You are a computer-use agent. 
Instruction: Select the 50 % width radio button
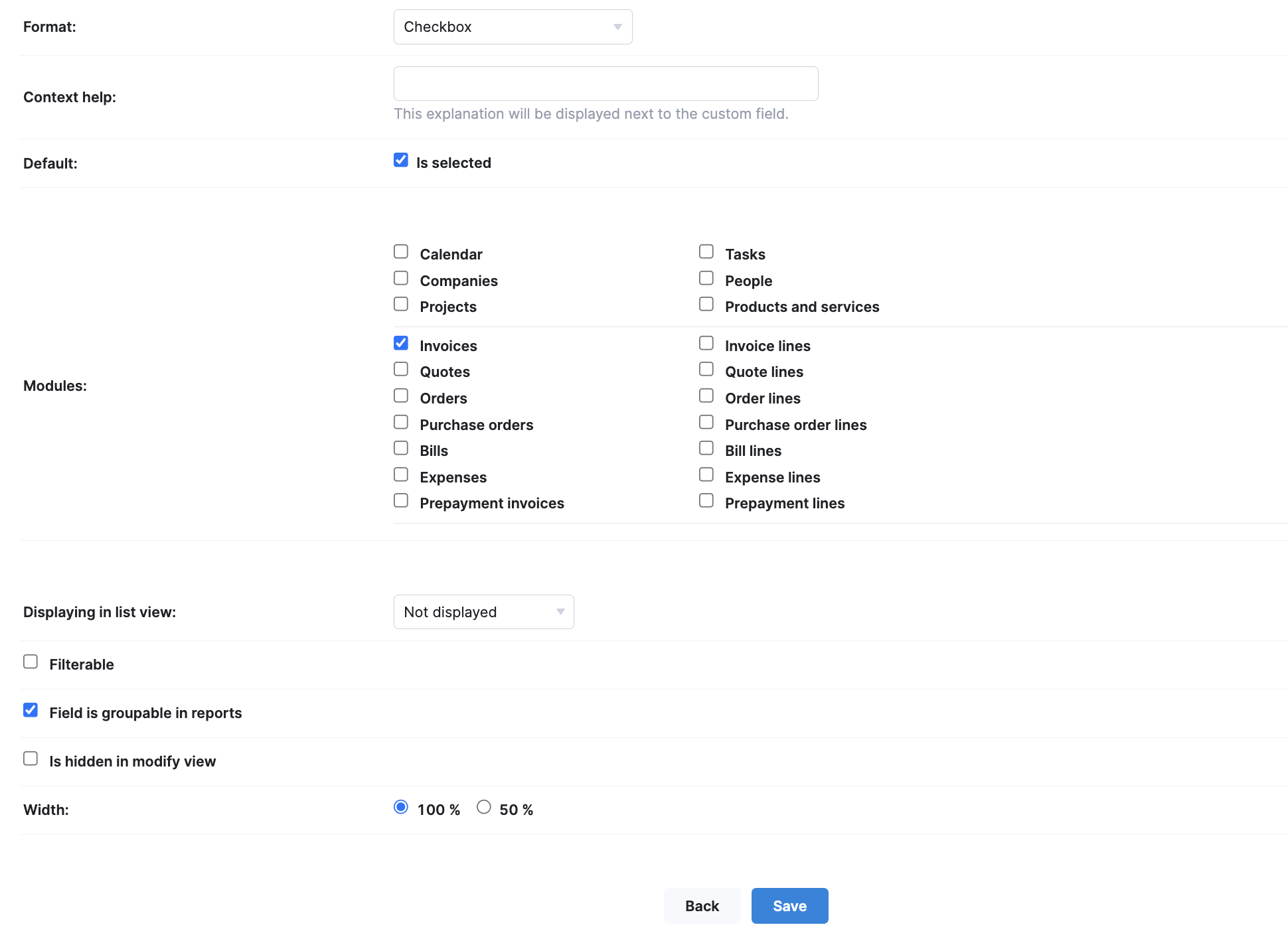click(x=484, y=807)
